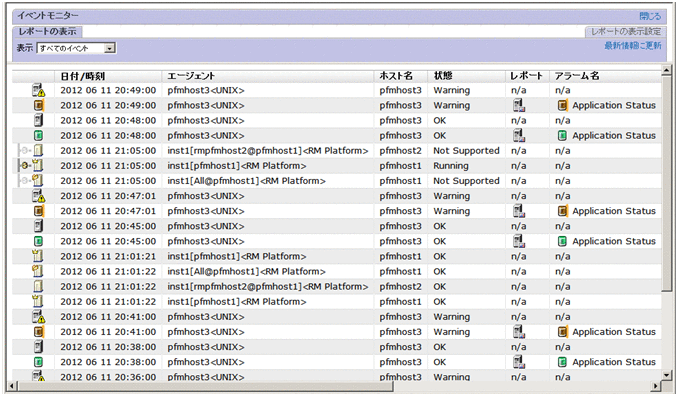Viewport: 679px width, 397px height.
Task: Open report icon in 20:48:00 OK row
Action: 519,136
